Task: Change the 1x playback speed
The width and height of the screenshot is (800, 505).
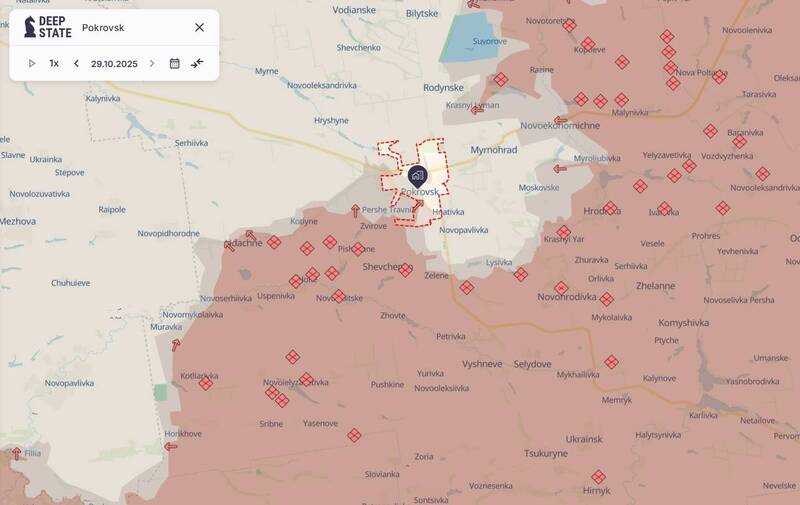Action: [x=54, y=63]
